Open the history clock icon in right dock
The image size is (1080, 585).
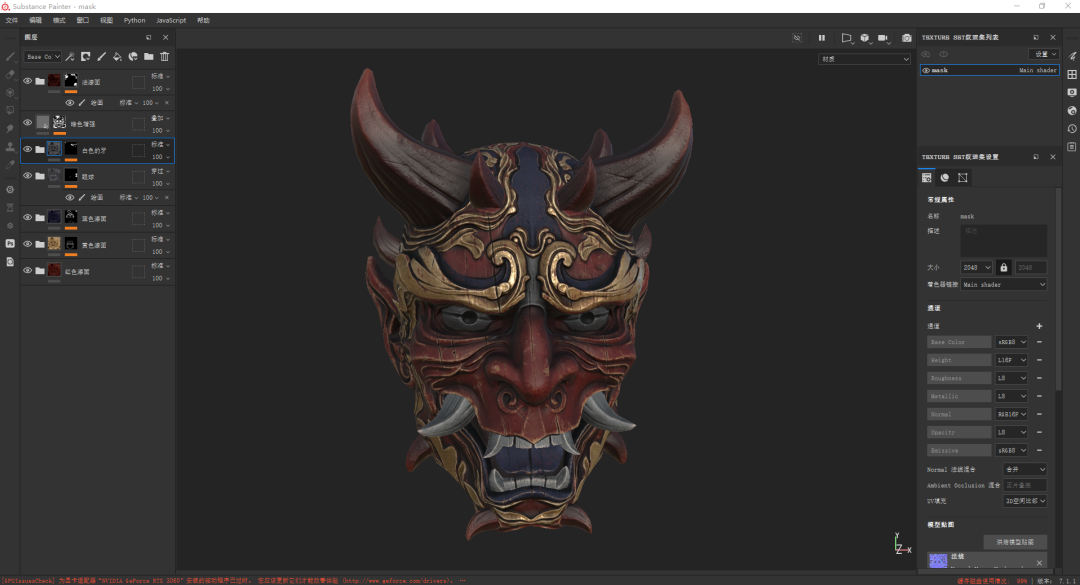tap(1072, 128)
